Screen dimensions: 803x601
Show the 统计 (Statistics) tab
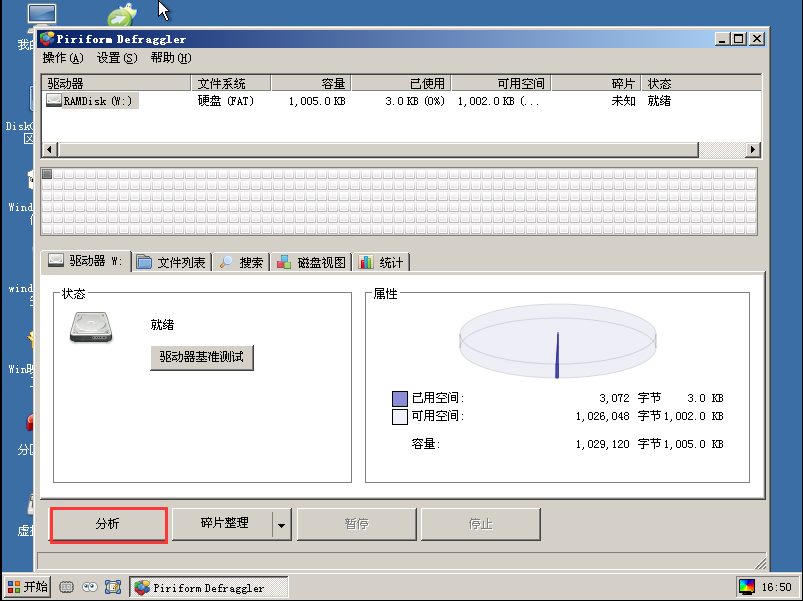pyautogui.click(x=382, y=262)
